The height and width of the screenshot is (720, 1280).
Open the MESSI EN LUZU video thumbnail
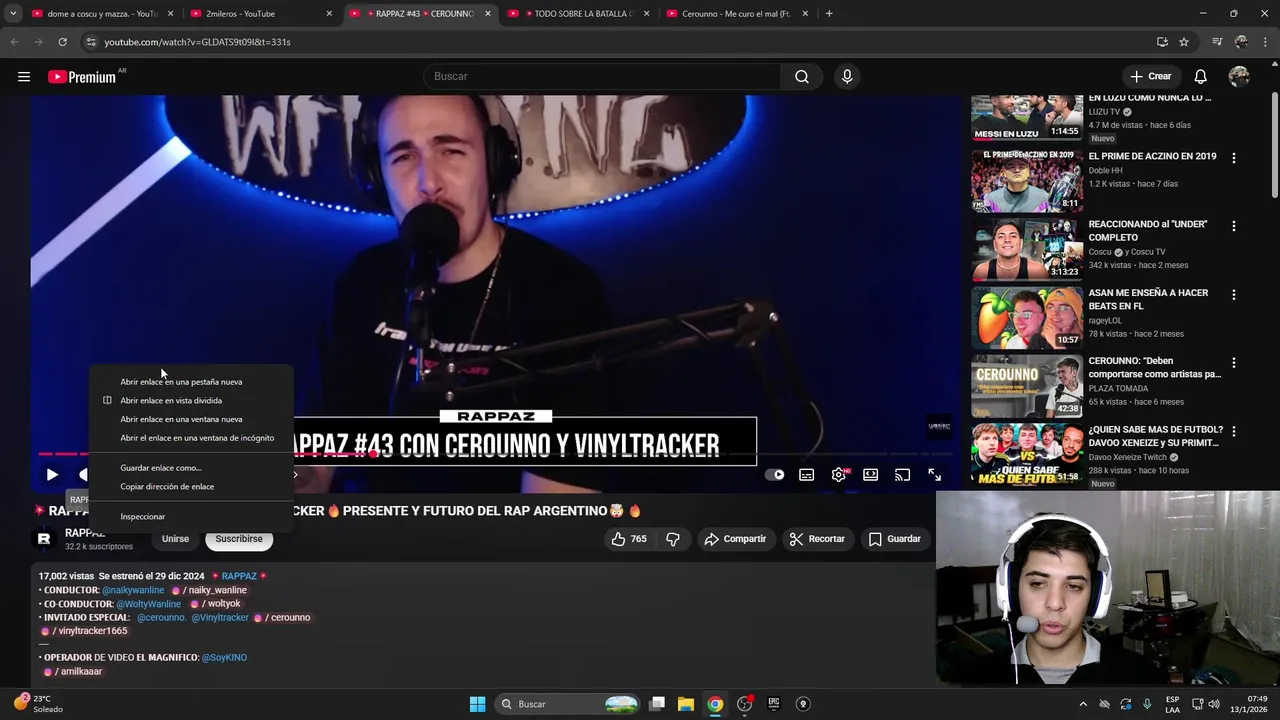pyautogui.click(x=1027, y=118)
